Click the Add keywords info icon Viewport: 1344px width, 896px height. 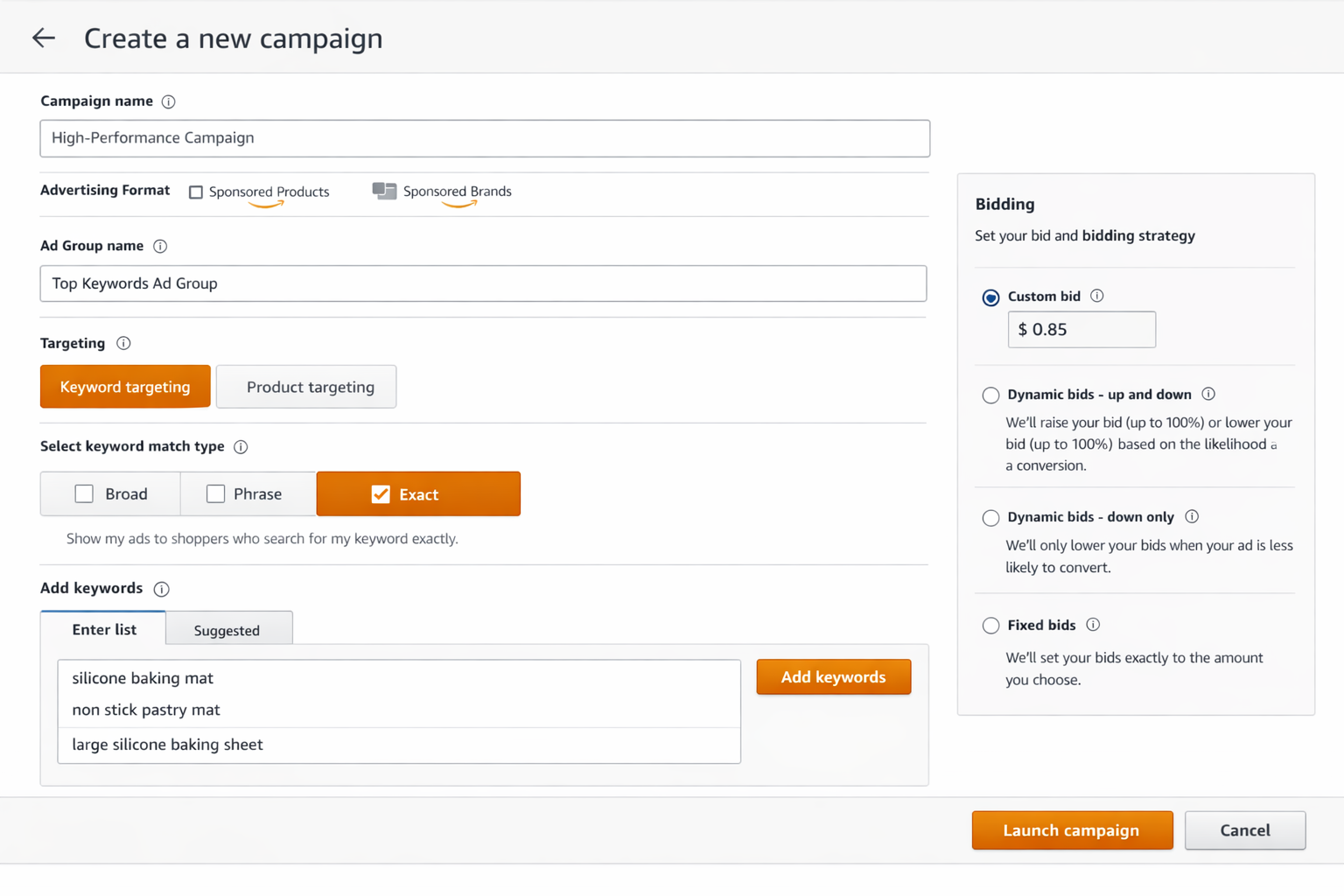coord(161,589)
